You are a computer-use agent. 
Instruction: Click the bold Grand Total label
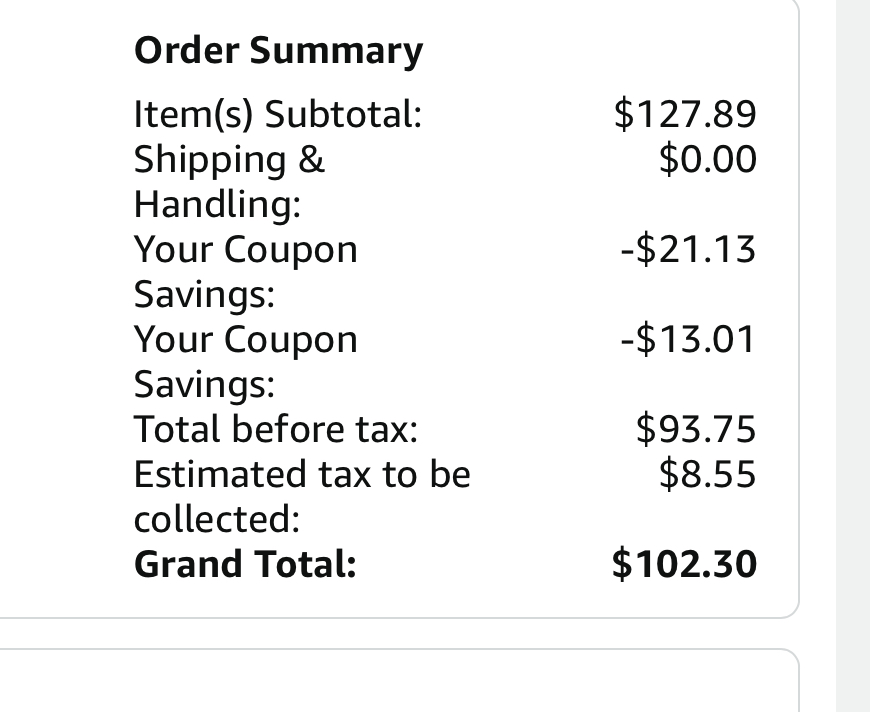[245, 564]
